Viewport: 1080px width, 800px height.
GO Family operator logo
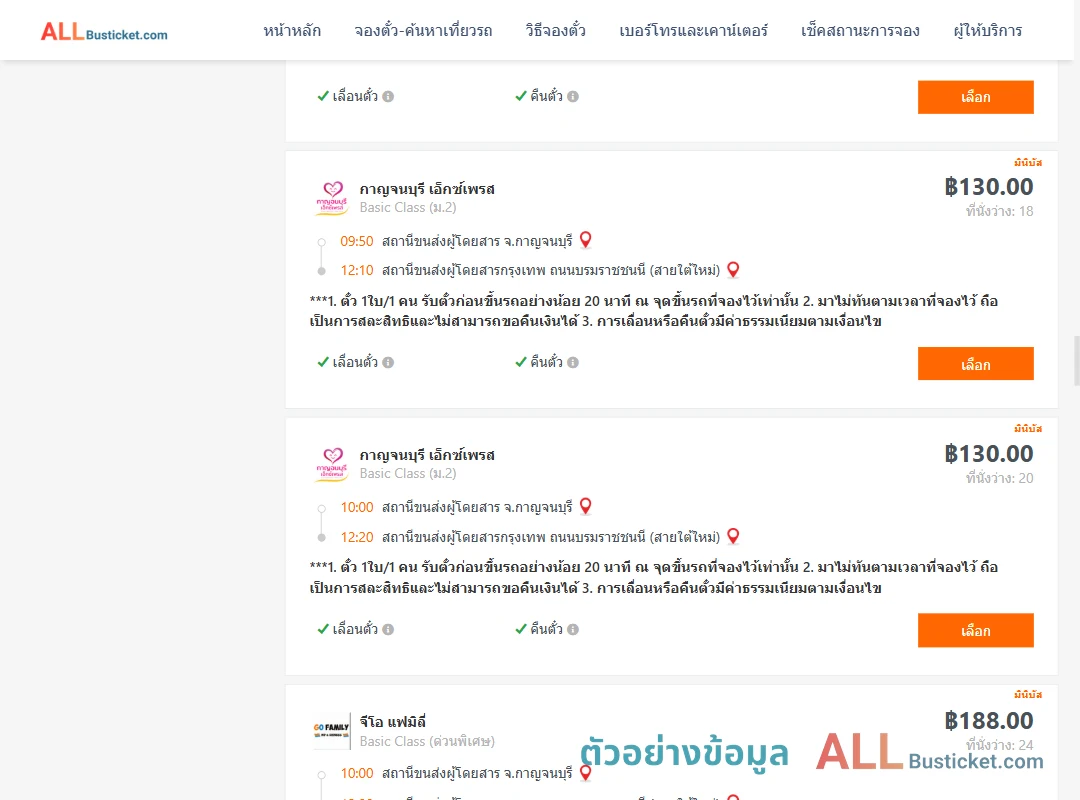(332, 730)
